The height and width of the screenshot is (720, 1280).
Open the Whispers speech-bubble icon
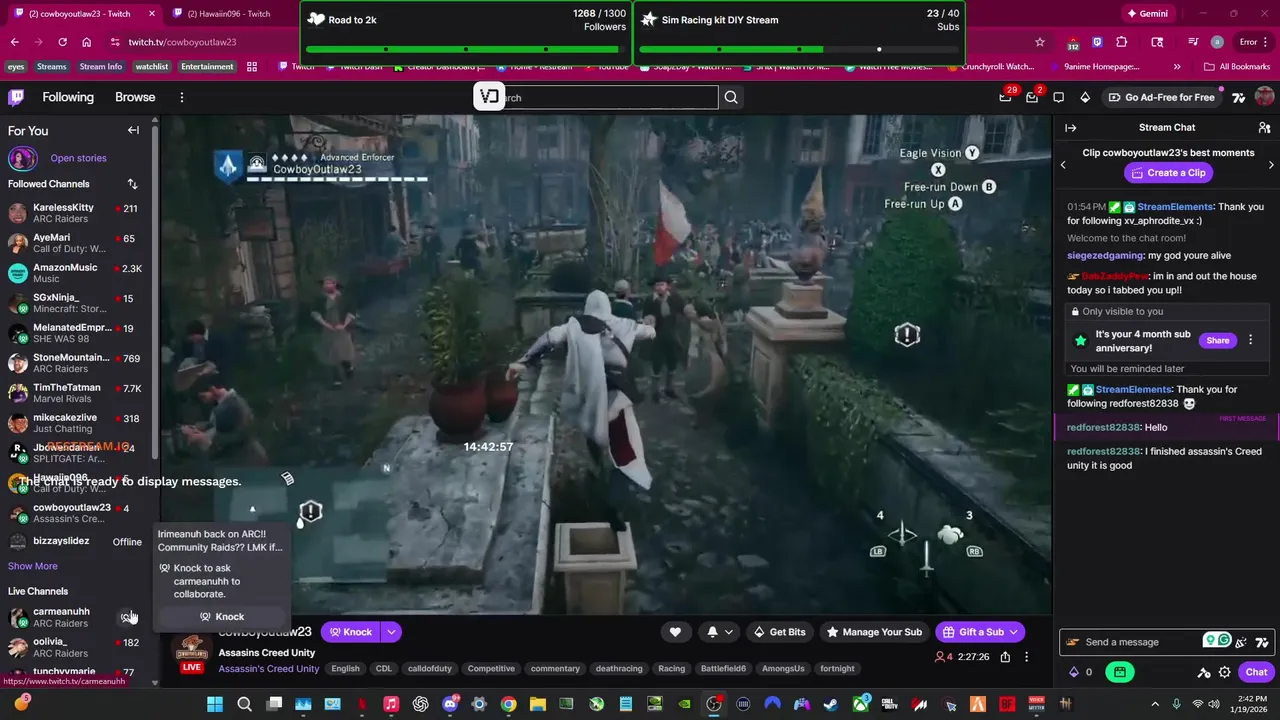pyautogui.click(x=1058, y=97)
